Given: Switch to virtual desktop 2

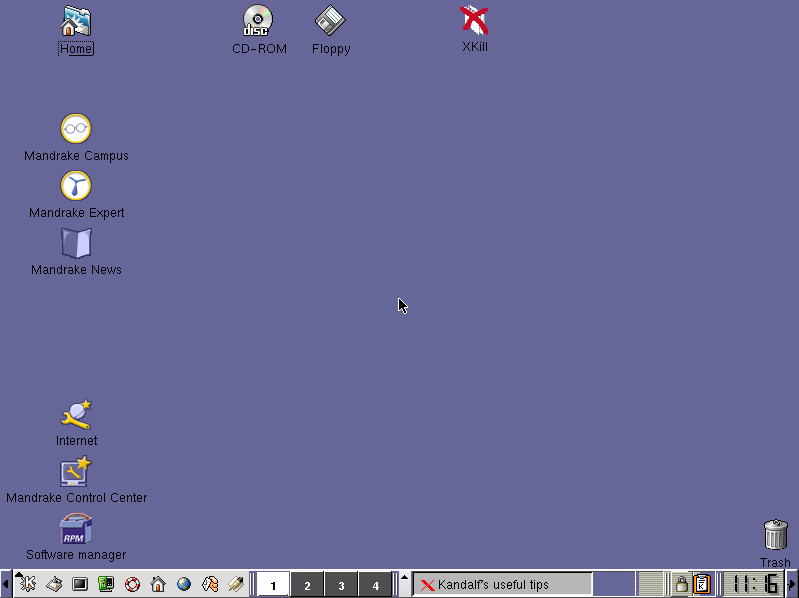Looking at the screenshot, I should pos(307,585).
